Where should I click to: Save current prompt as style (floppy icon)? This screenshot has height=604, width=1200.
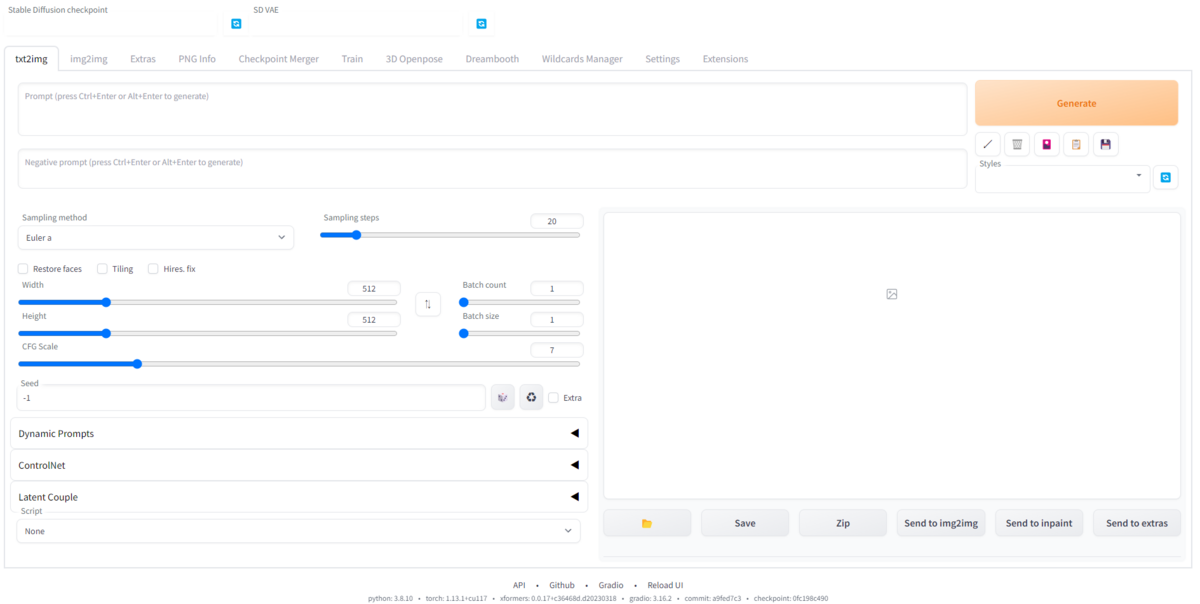(x=1105, y=144)
